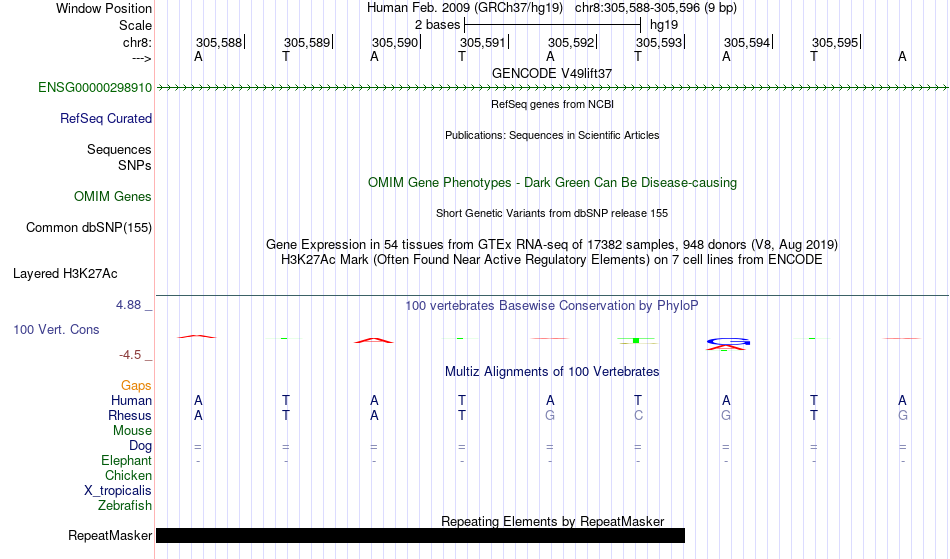Click the 'Human Feb. 2009 (GRCh37/hg19)' title text
Viewport: 950px width, 559px height.
coord(465,8)
